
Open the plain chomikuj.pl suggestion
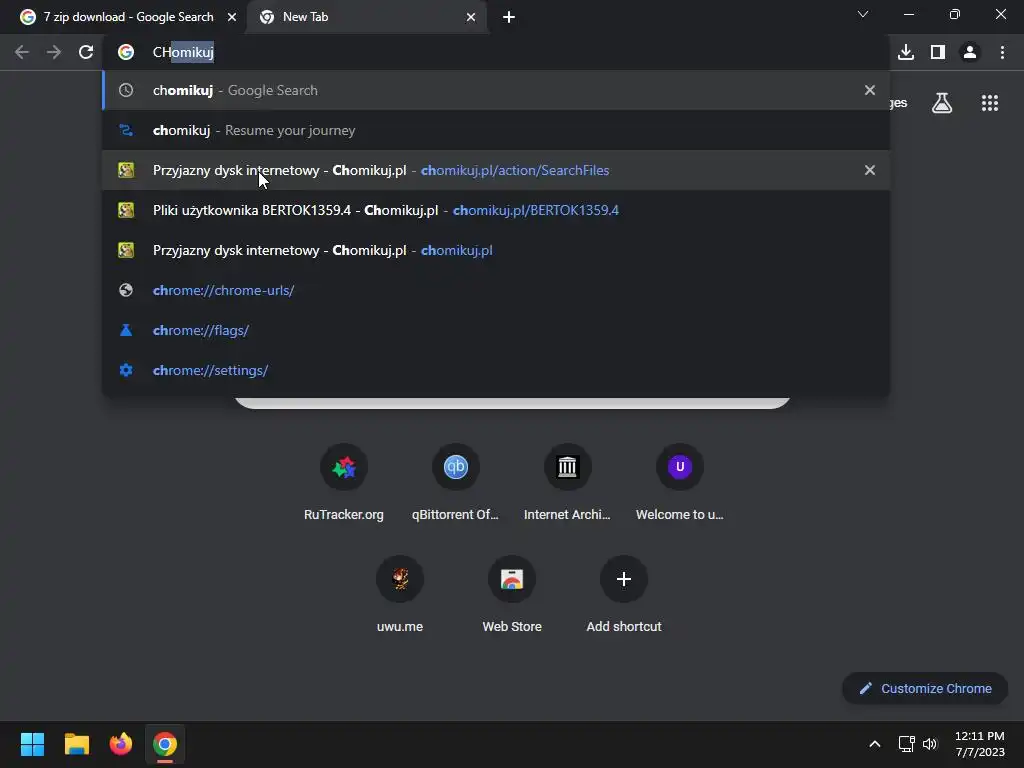click(496, 250)
